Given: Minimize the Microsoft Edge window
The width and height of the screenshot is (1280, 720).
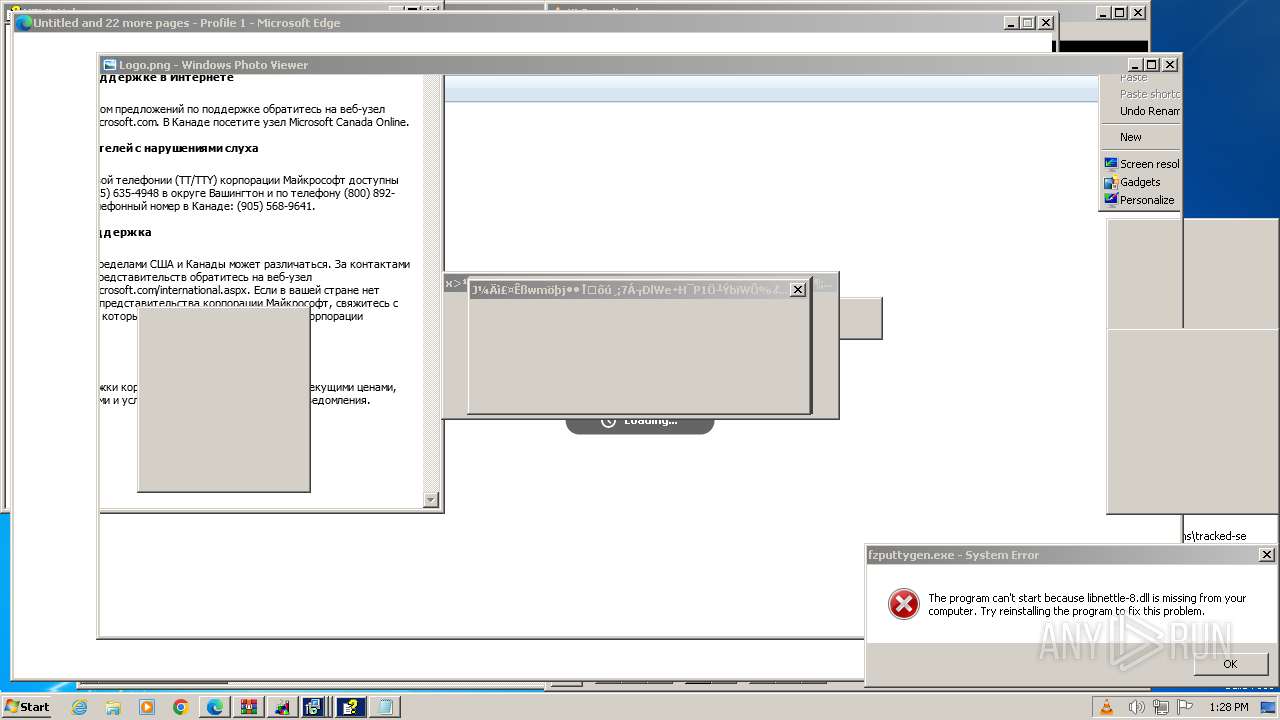Looking at the screenshot, I should 1010,23.
